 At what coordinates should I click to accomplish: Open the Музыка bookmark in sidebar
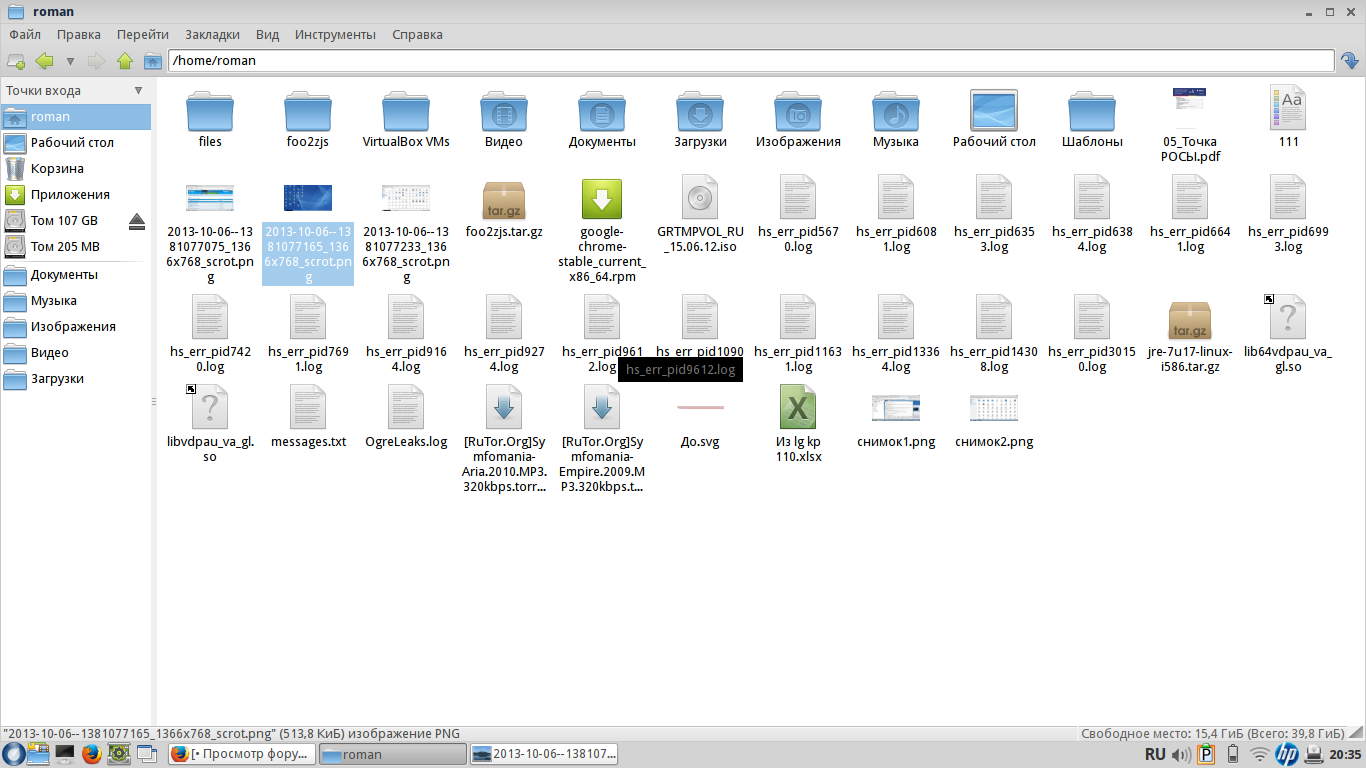[76, 300]
